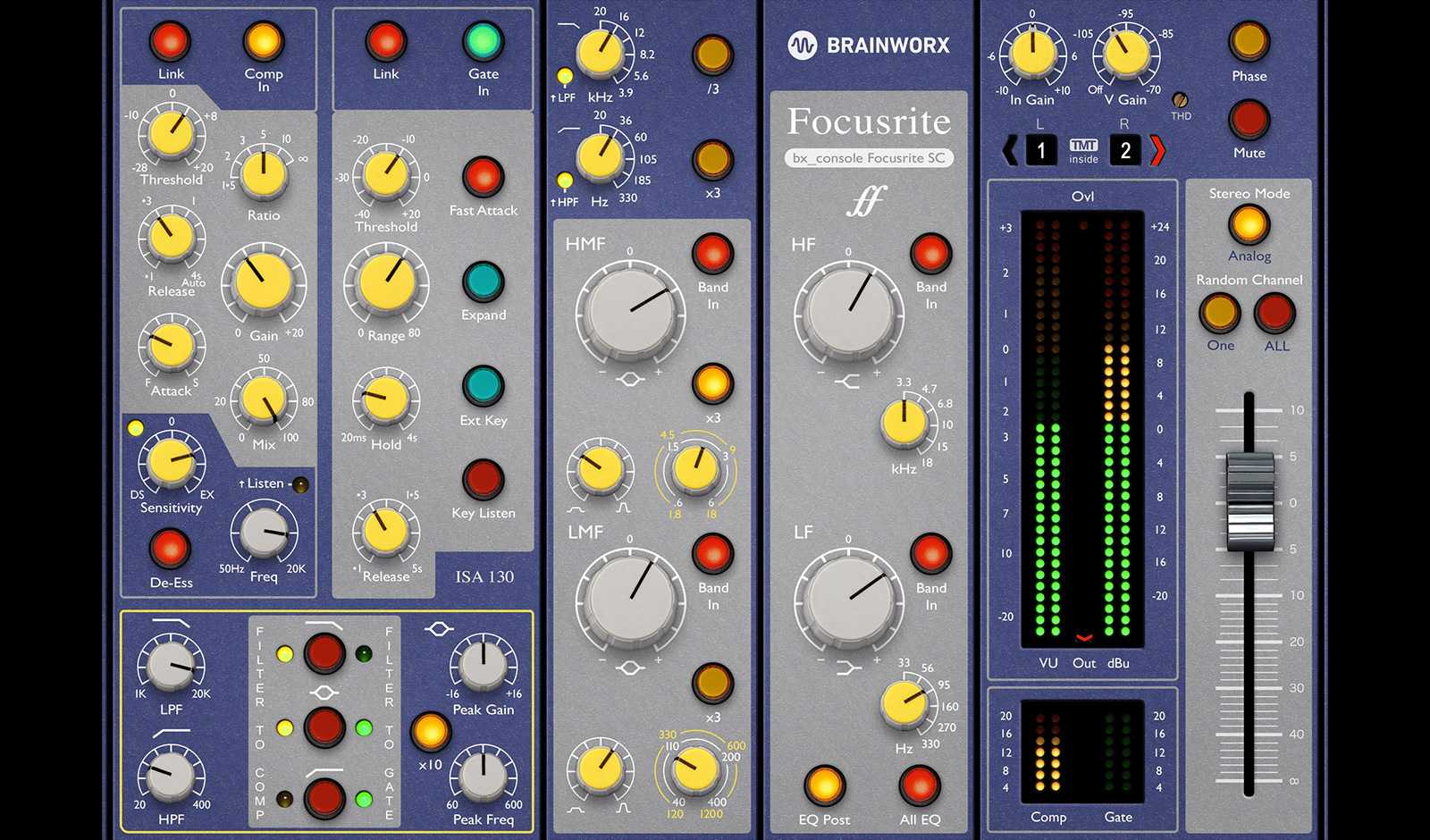Viewport: 1430px width, 840px height.
Task: Toggle the Mute button
Action: click(1249, 119)
